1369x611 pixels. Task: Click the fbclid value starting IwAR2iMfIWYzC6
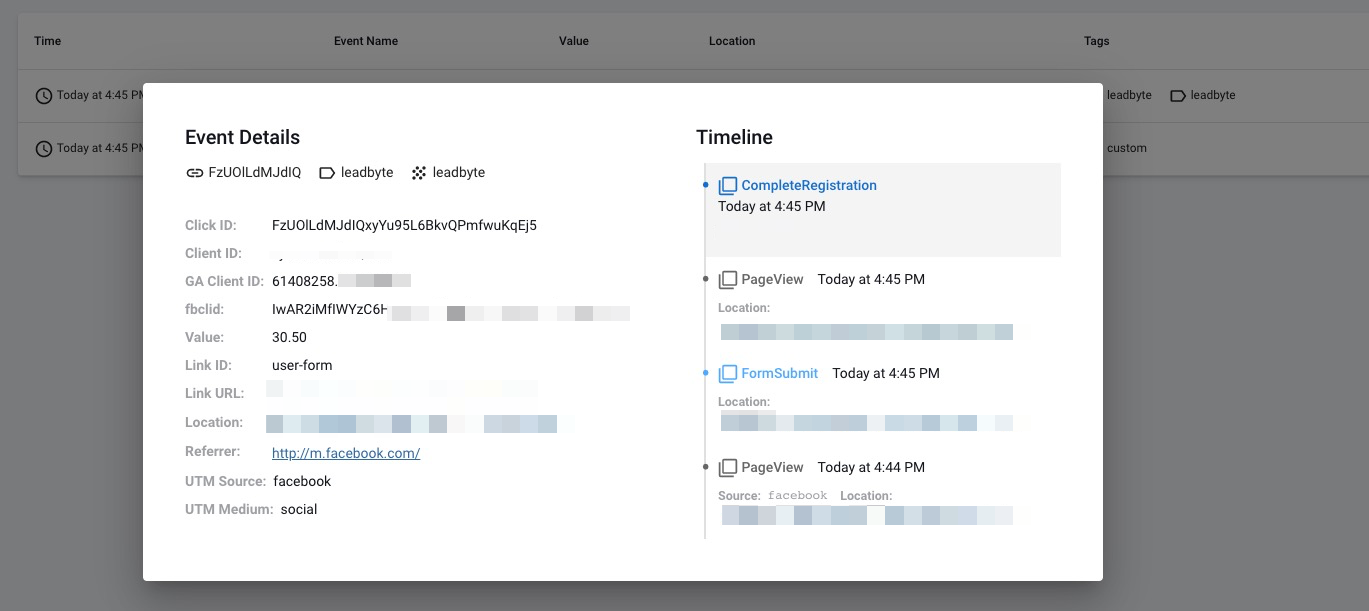329,310
